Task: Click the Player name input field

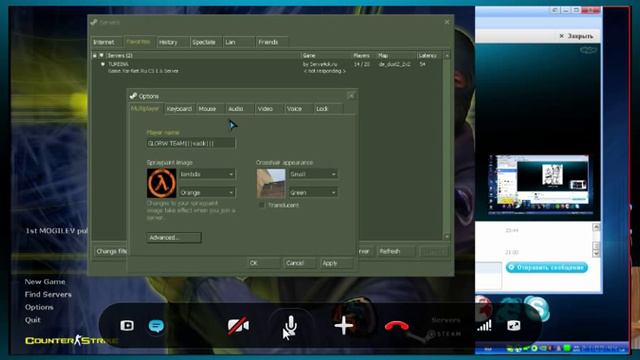Action: pyautogui.click(x=191, y=143)
